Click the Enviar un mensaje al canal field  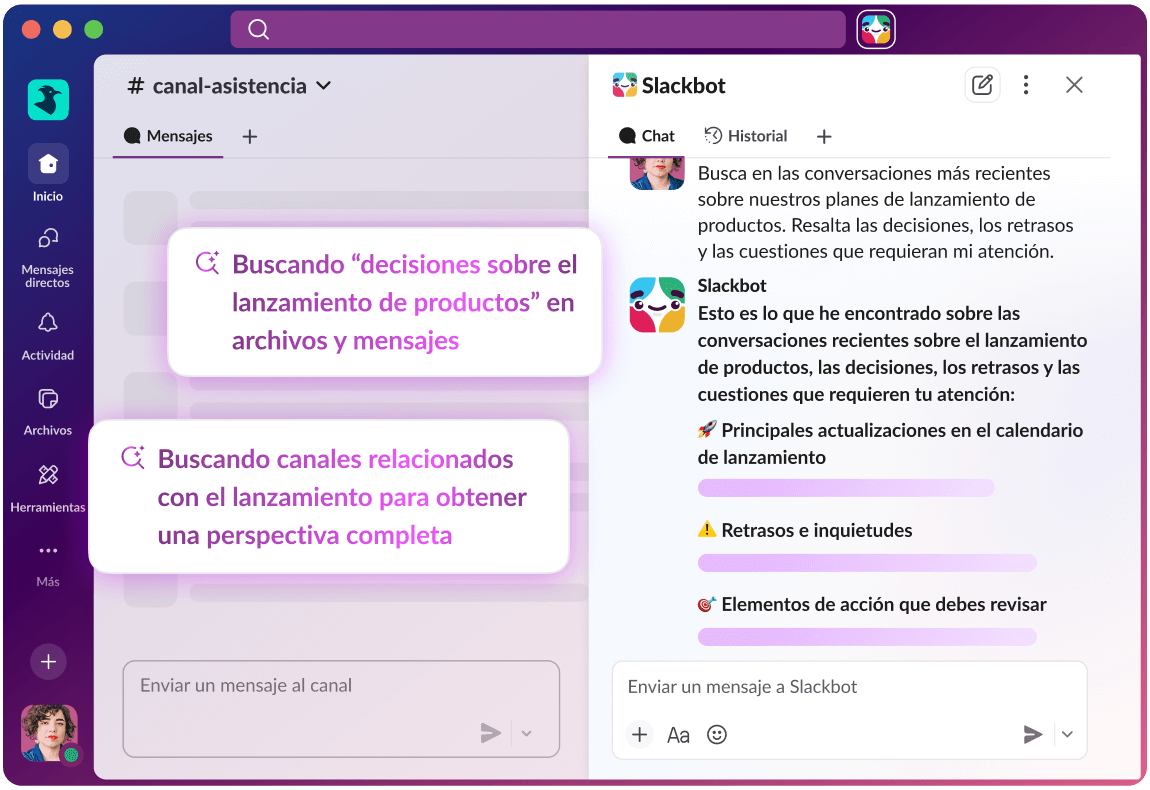(x=341, y=709)
